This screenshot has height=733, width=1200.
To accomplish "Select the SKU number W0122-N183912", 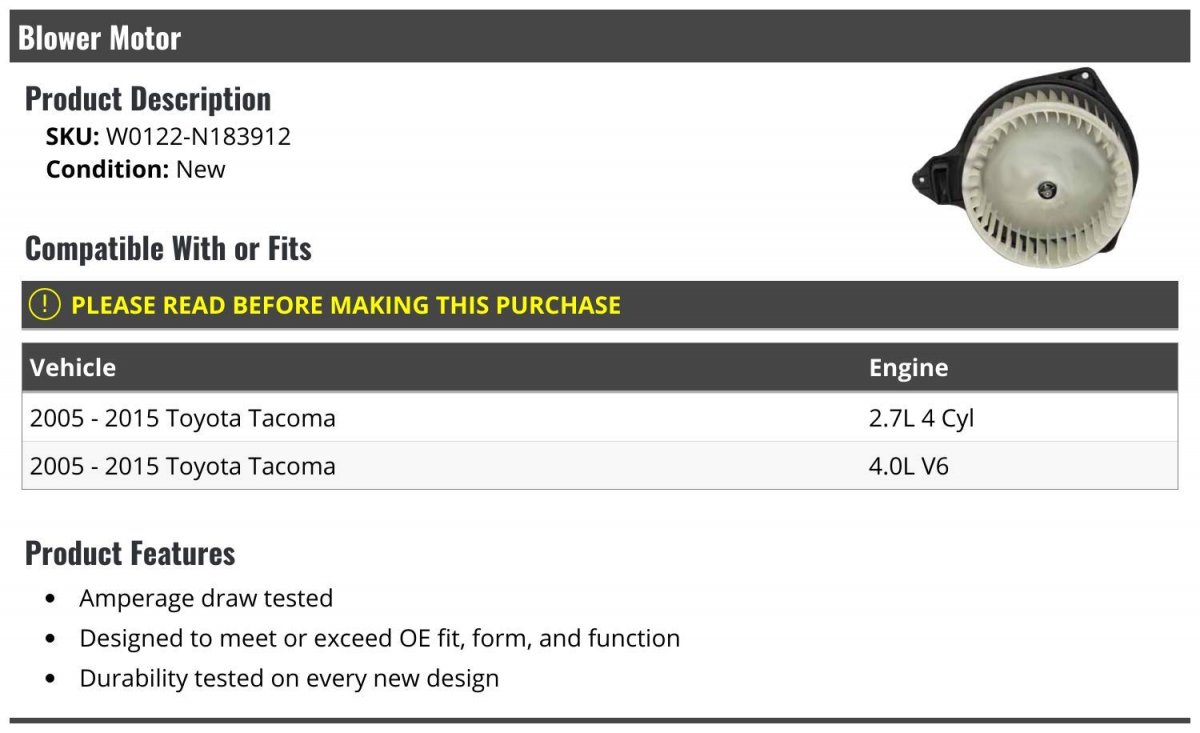I will pos(198,136).
